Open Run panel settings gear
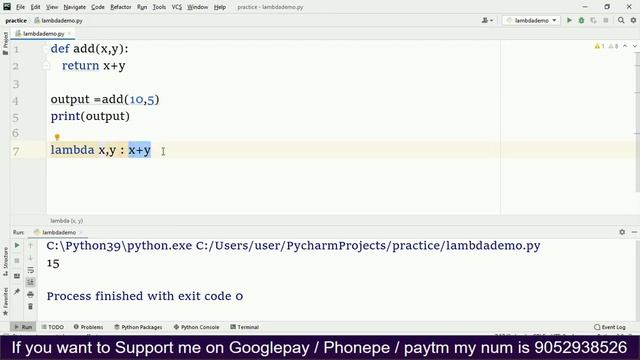 622,232
